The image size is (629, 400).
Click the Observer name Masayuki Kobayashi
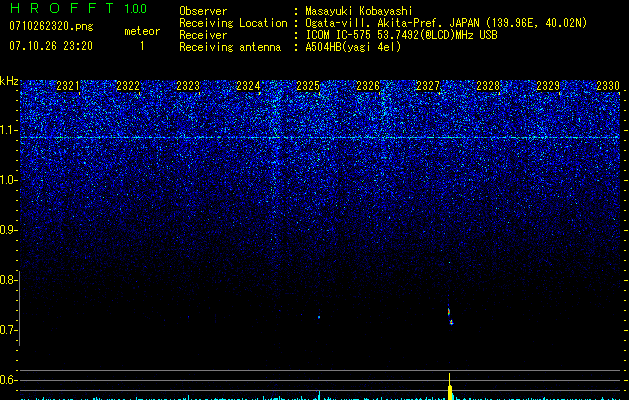click(x=359, y=11)
